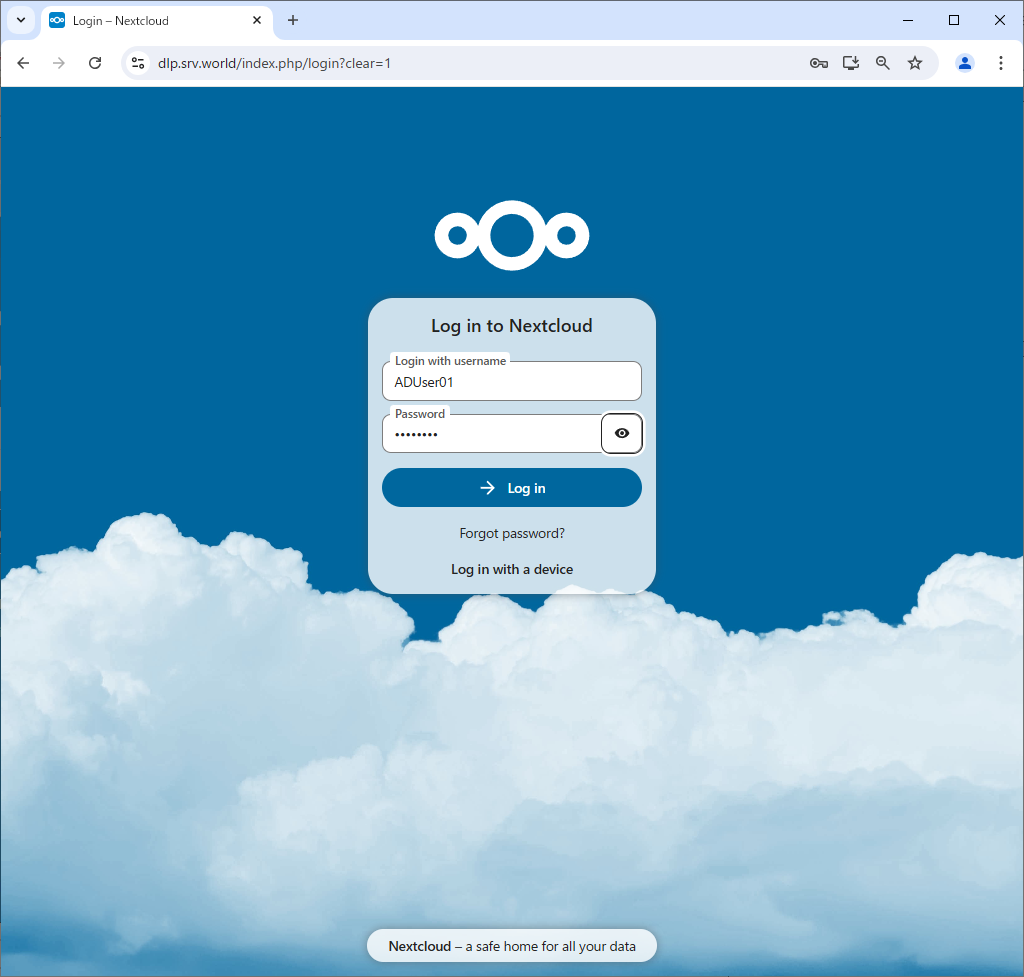Screen dimensions: 1024x977
Task: Open Chrome three-dot menu
Action: point(1000,63)
